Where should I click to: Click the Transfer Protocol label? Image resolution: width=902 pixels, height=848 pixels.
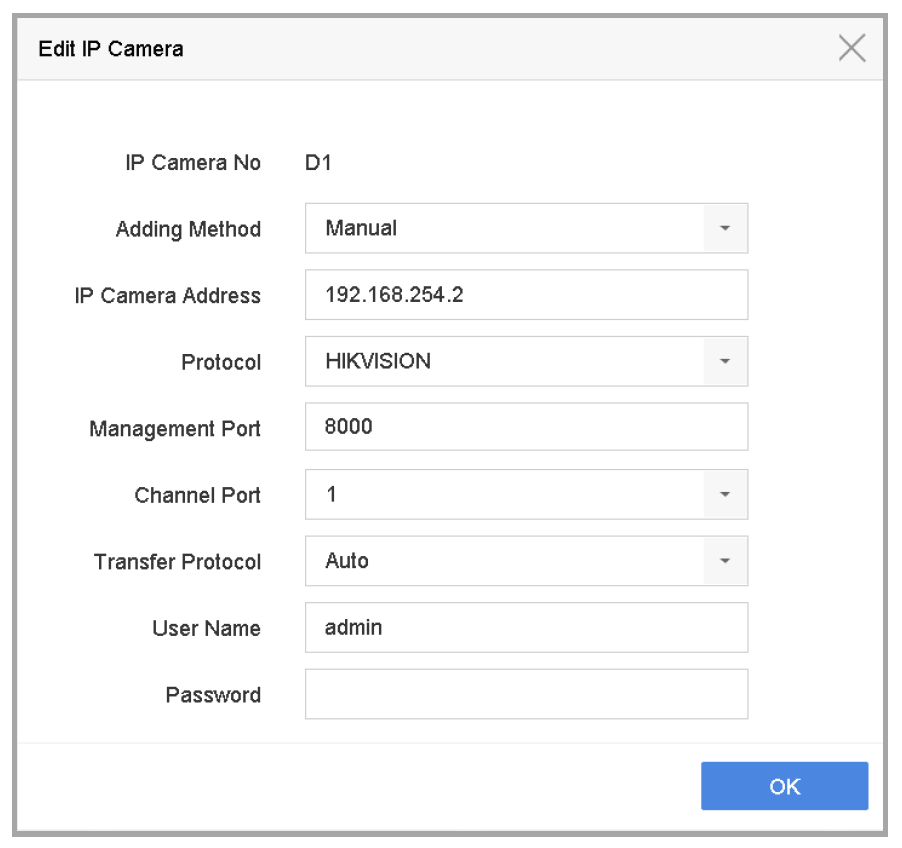(177, 562)
